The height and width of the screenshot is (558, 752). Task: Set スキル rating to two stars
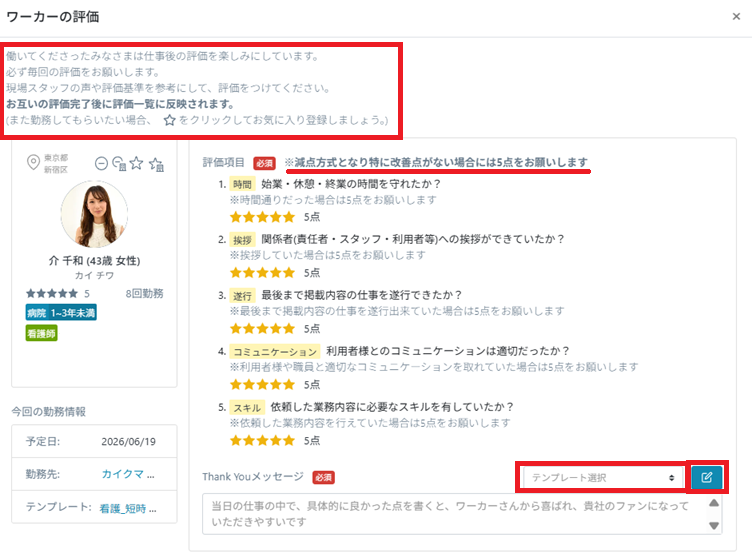click(249, 440)
